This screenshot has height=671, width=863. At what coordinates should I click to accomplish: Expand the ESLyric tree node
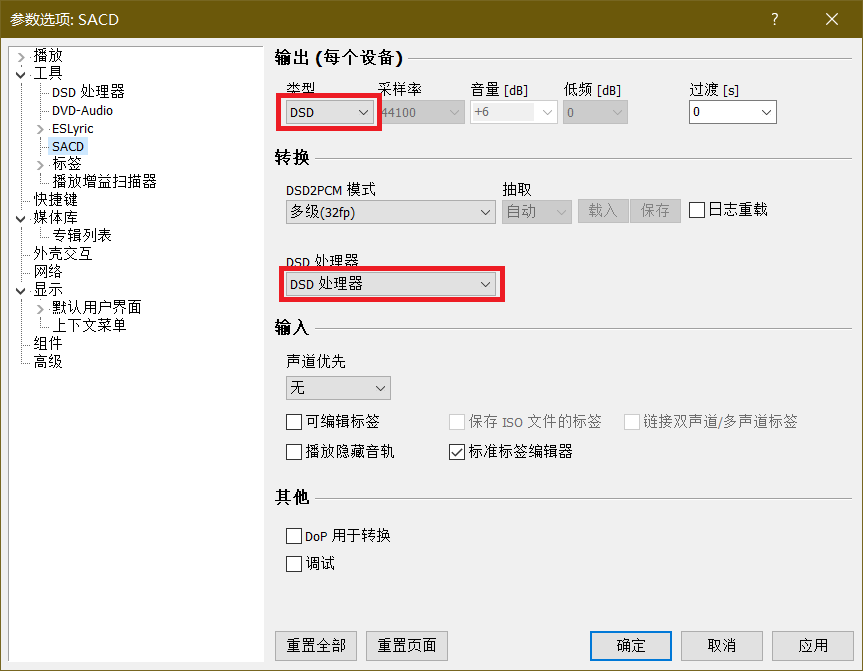pyautogui.click(x=40, y=129)
